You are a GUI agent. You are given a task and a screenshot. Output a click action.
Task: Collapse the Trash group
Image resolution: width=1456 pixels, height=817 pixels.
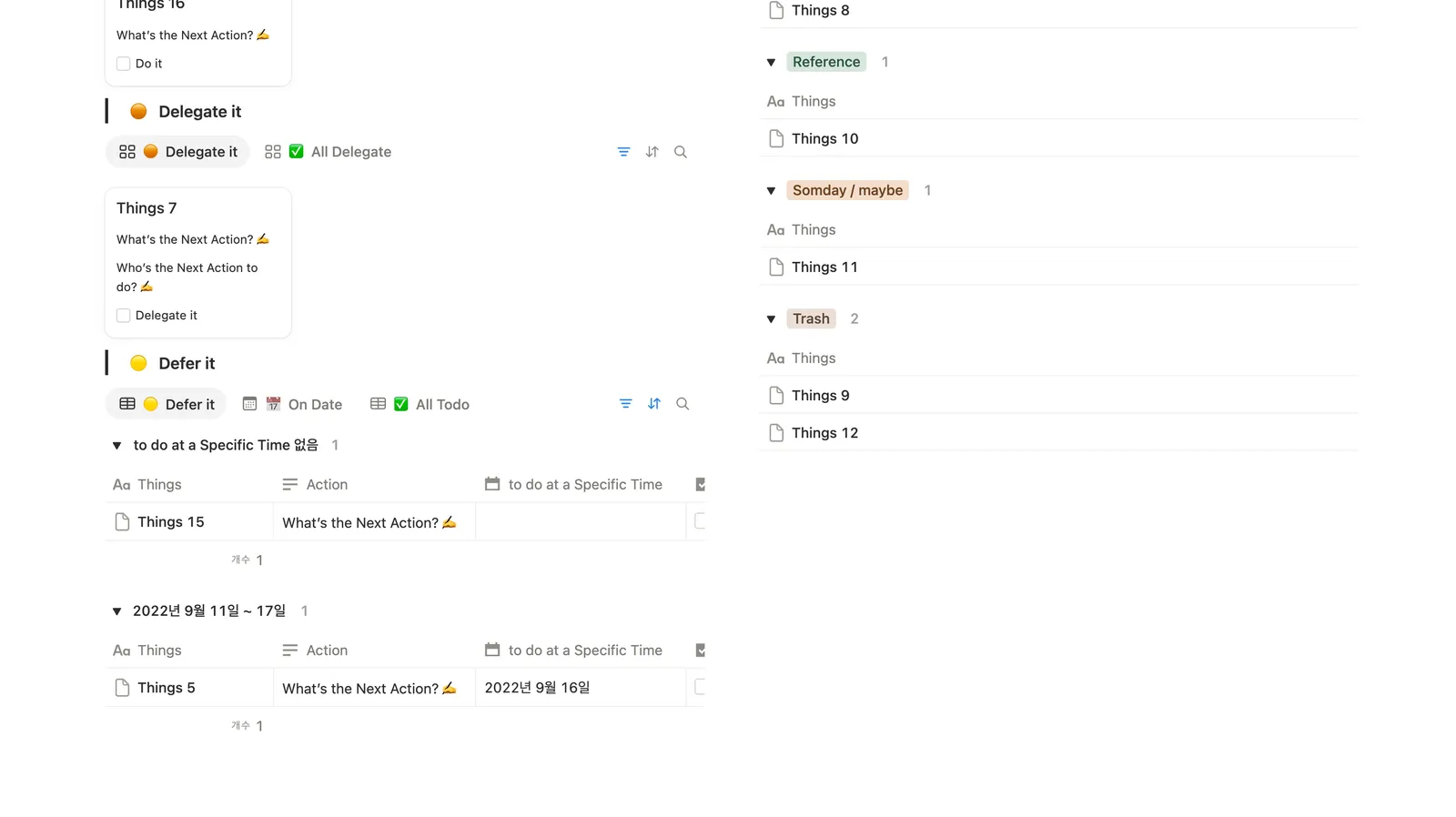[x=771, y=318]
